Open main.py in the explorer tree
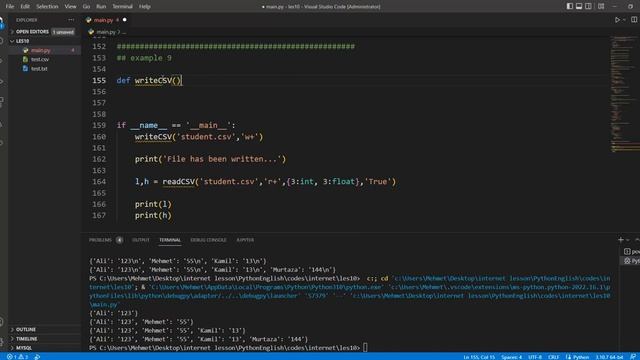 click(x=41, y=50)
